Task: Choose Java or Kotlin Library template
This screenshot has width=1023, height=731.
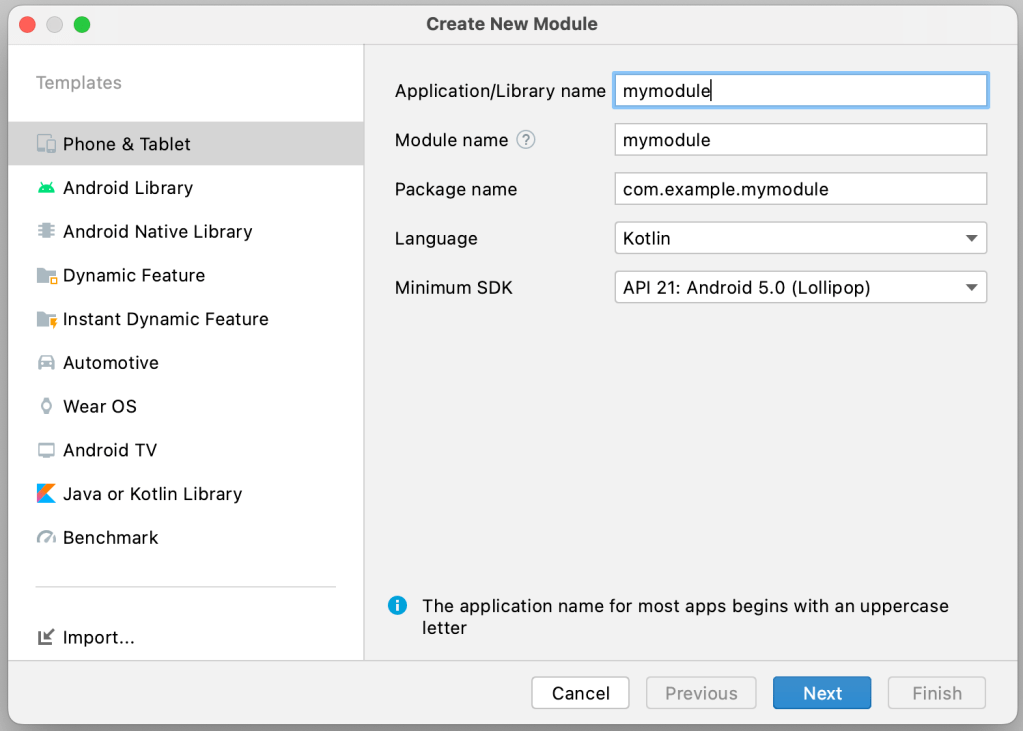Action: click(152, 494)
